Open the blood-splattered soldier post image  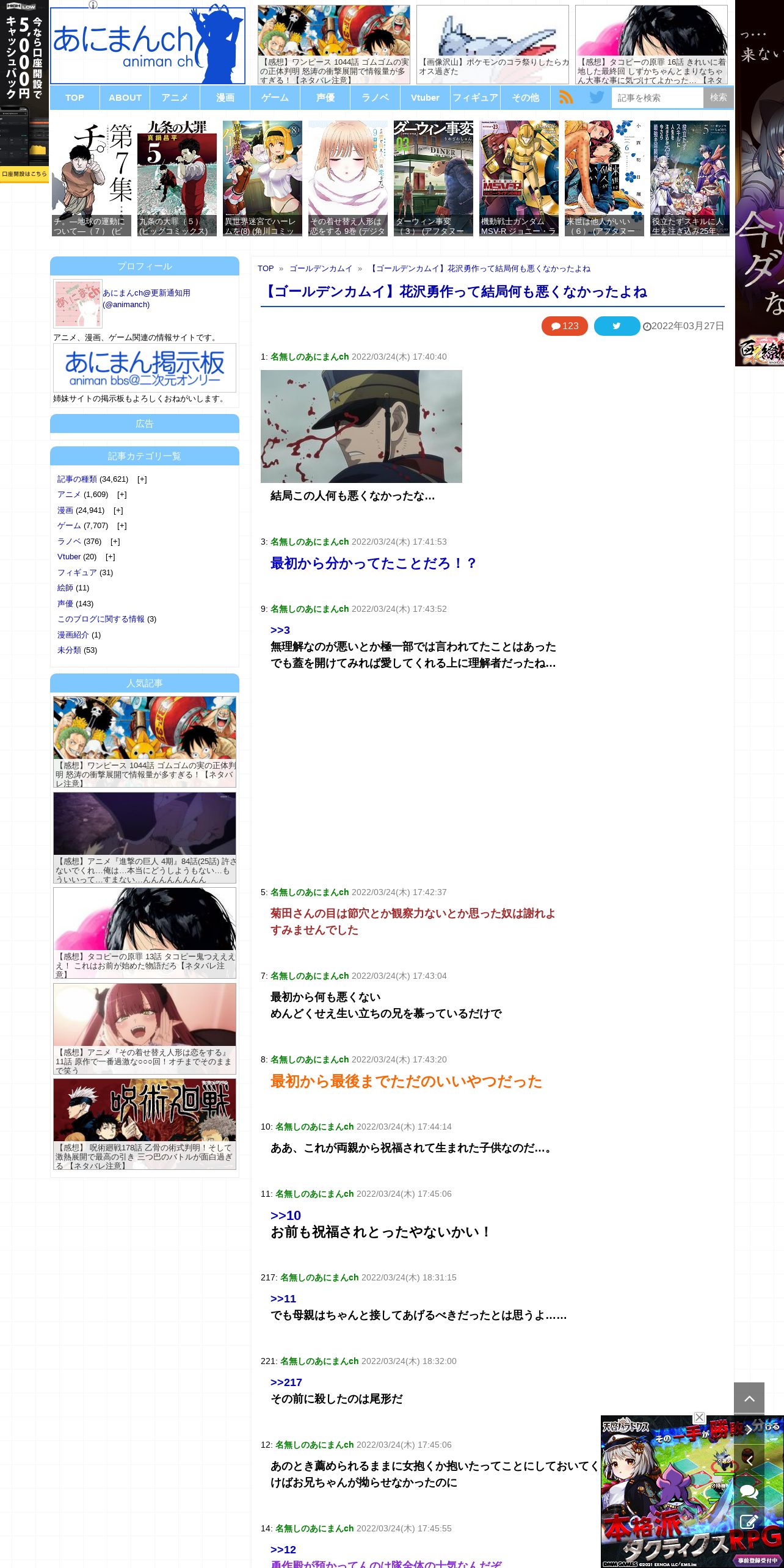click(361, 426)
